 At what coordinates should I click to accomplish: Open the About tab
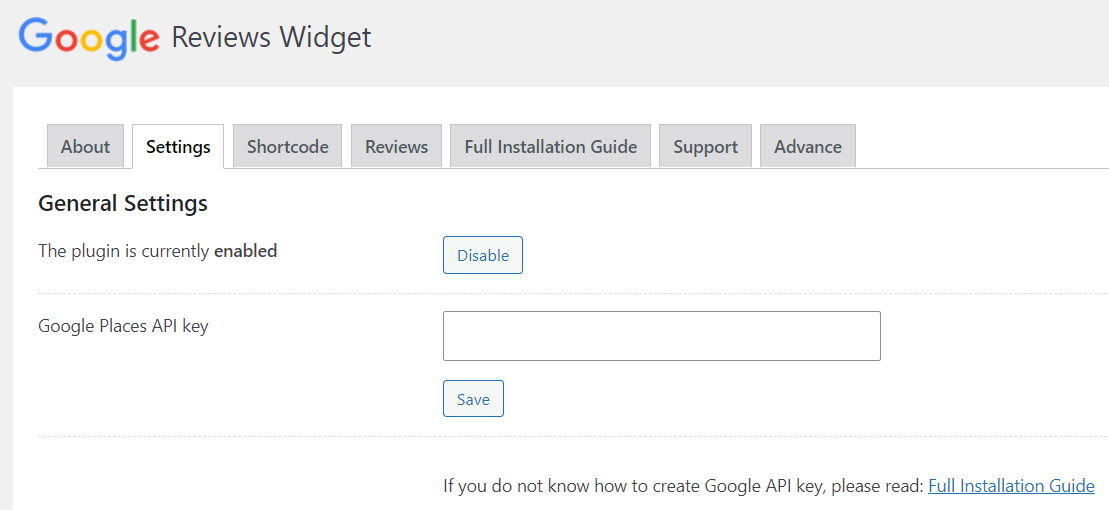coord(85,147)
